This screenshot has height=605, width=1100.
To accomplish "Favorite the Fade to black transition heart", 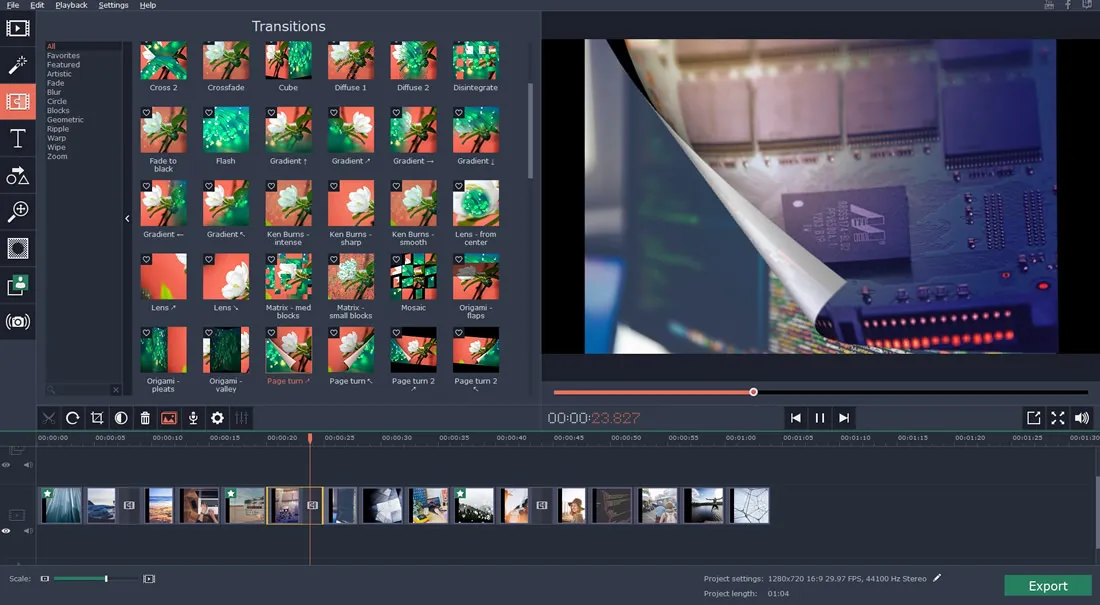I will (146, 113).
